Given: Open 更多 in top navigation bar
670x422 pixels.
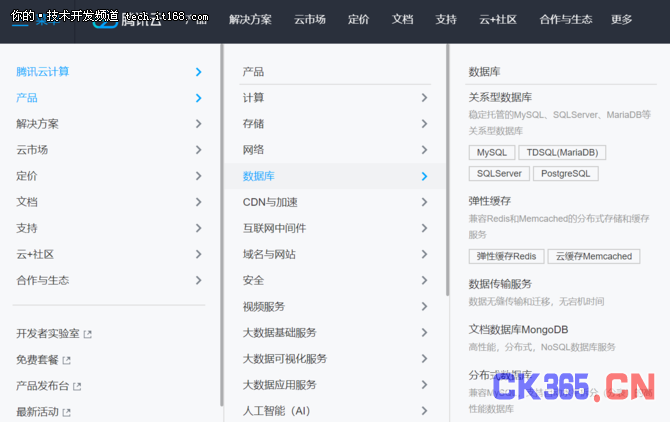Looking at the screenshot, I should tap(621, 19).
